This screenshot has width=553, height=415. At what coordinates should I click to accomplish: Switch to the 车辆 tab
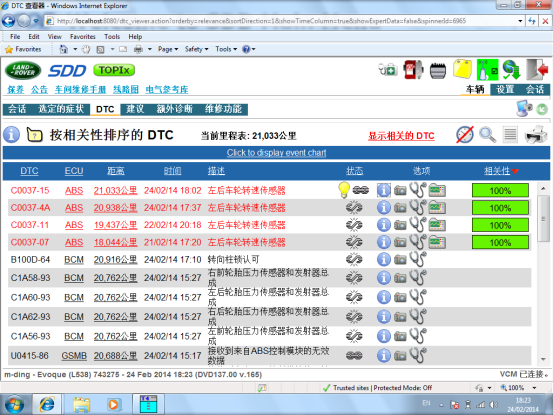(x=475, y=90)
